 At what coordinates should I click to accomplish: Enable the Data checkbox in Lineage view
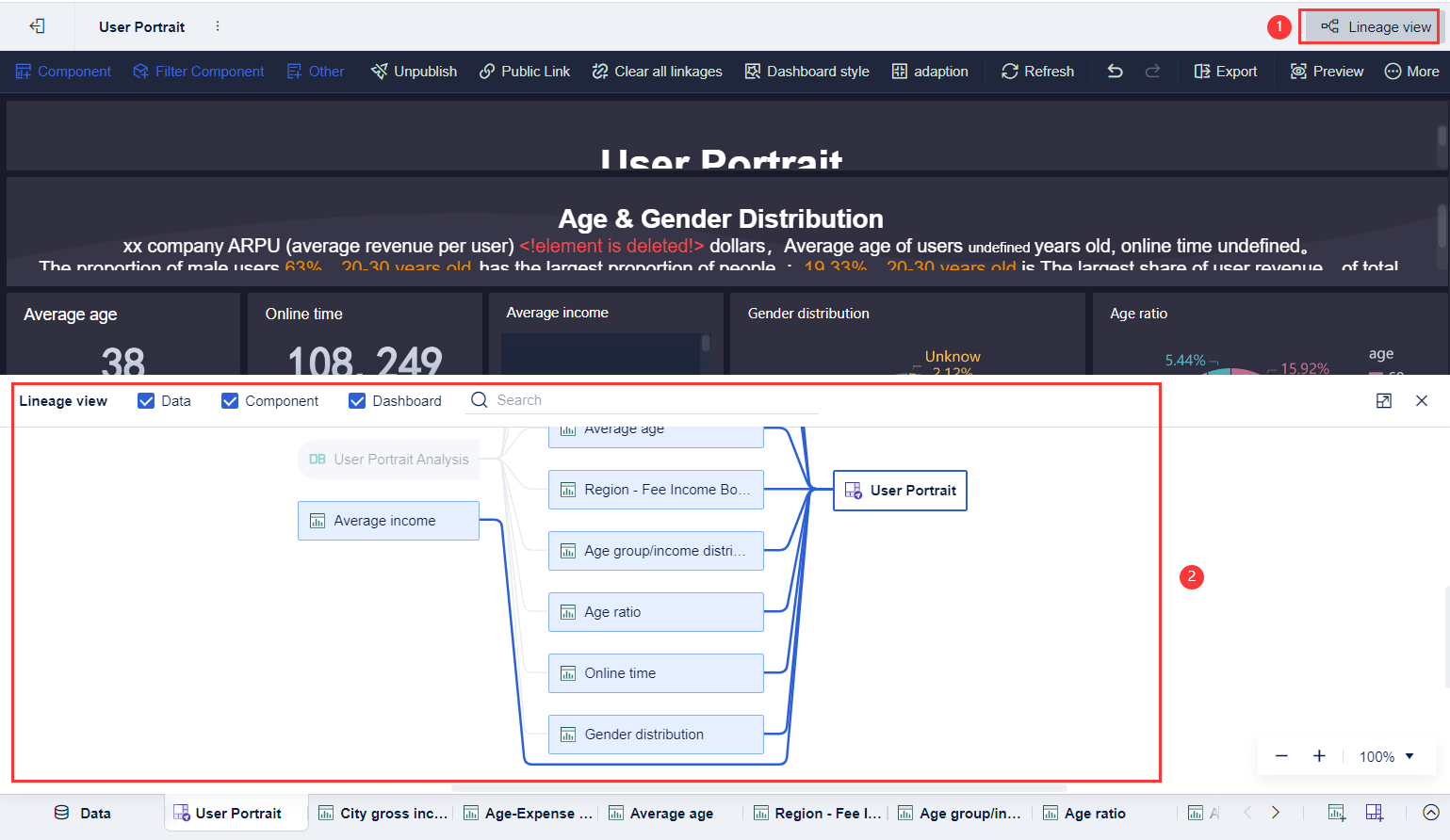(147, 400)
